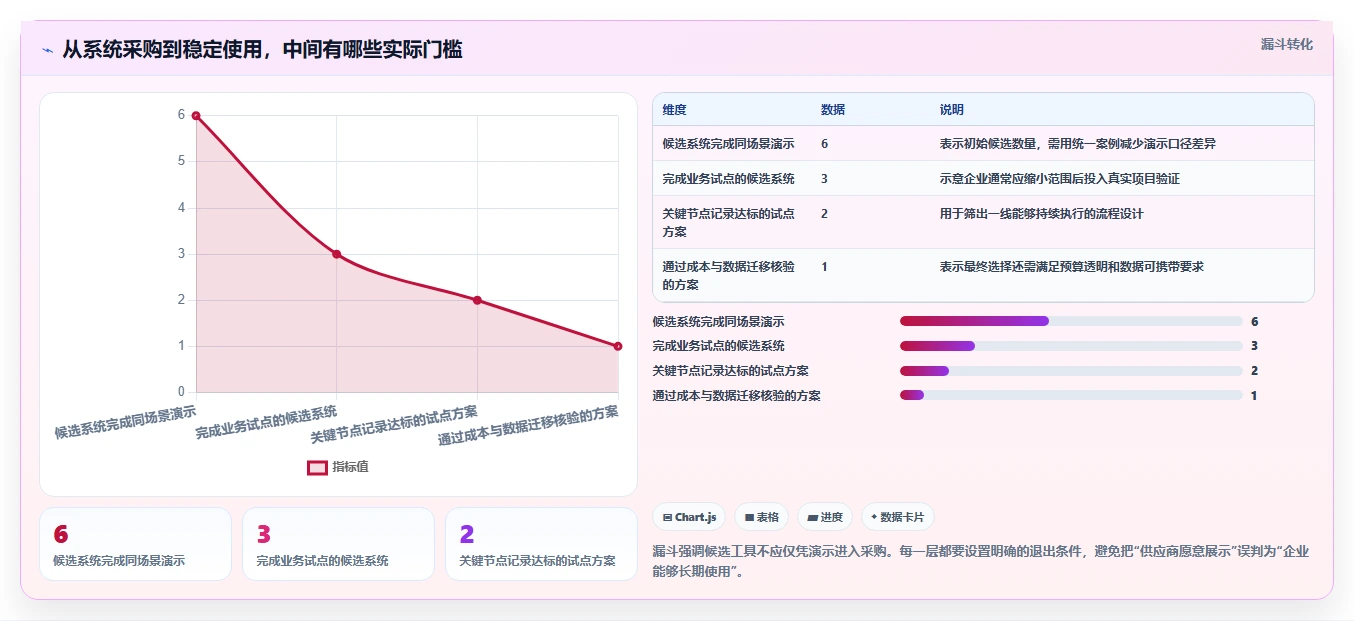Screen dimensions: 1354x621
Task: Click table cell 完成业务试点的候选系统
Action: coord(728,179)
